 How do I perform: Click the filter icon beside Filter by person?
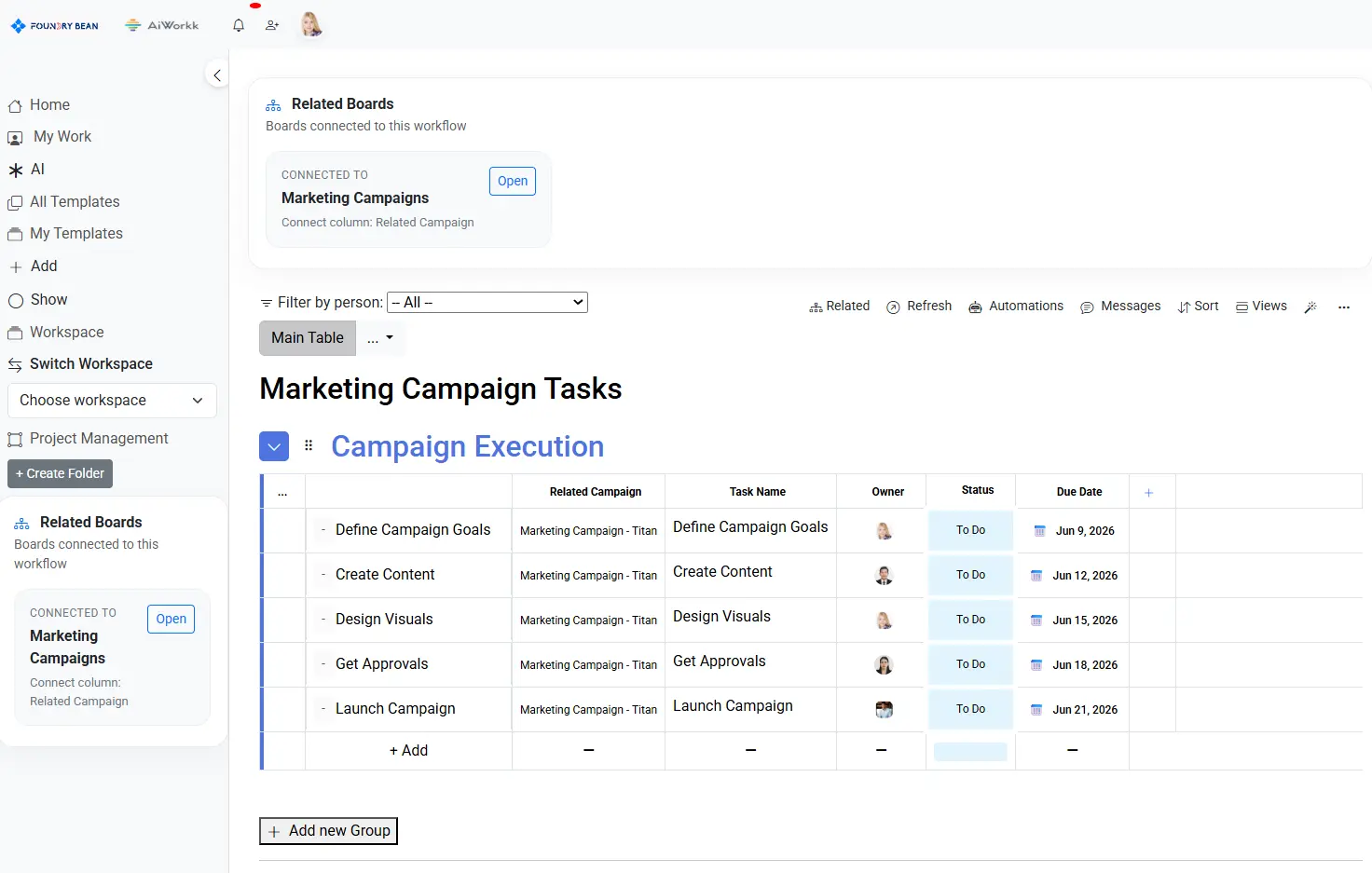[267, 303]
